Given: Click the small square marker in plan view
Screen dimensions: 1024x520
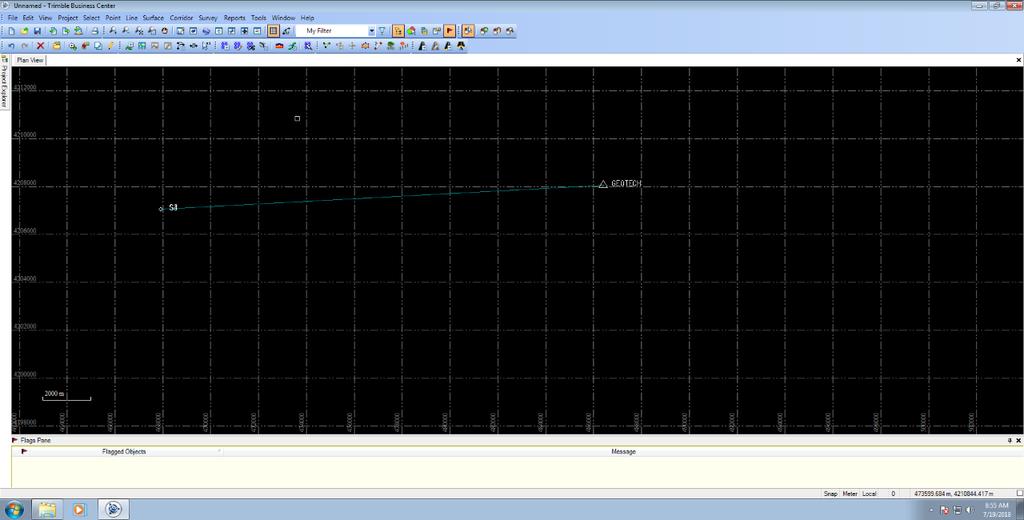Looking at the screenshot, I should [x=297, y=118].
